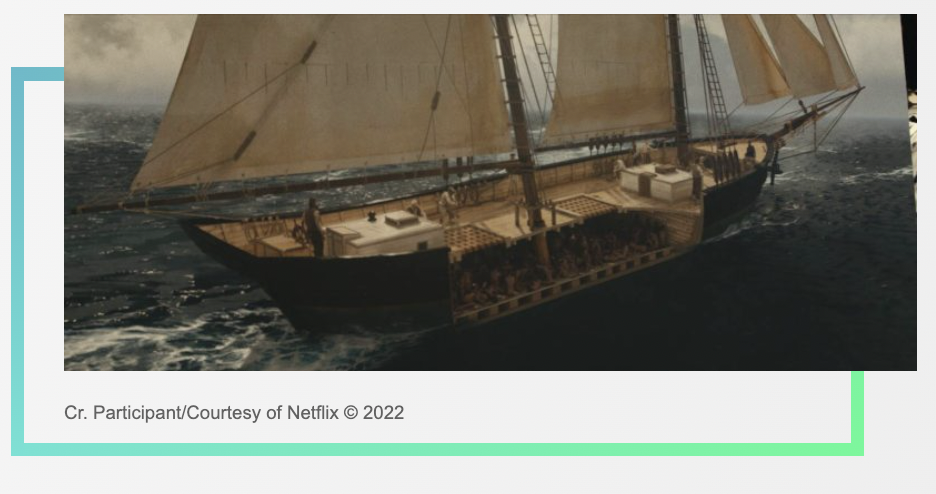Click the green frame's right border segment
936x494 pixels.
coord(857,410)
